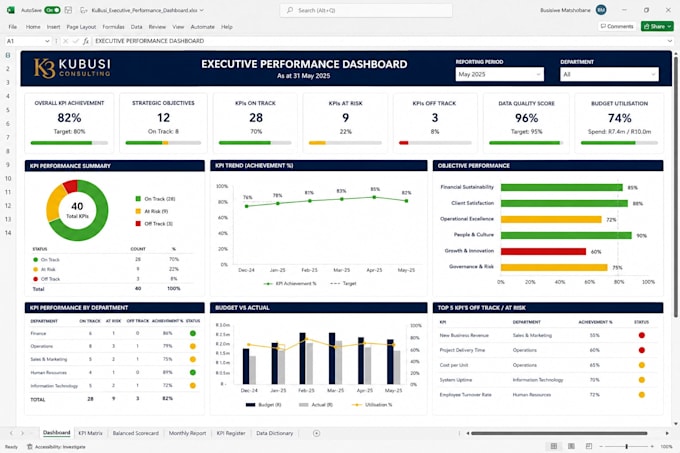Viewport: 680px width, 453px height.
Task: Click the user profile avatar
Action: 601,10
